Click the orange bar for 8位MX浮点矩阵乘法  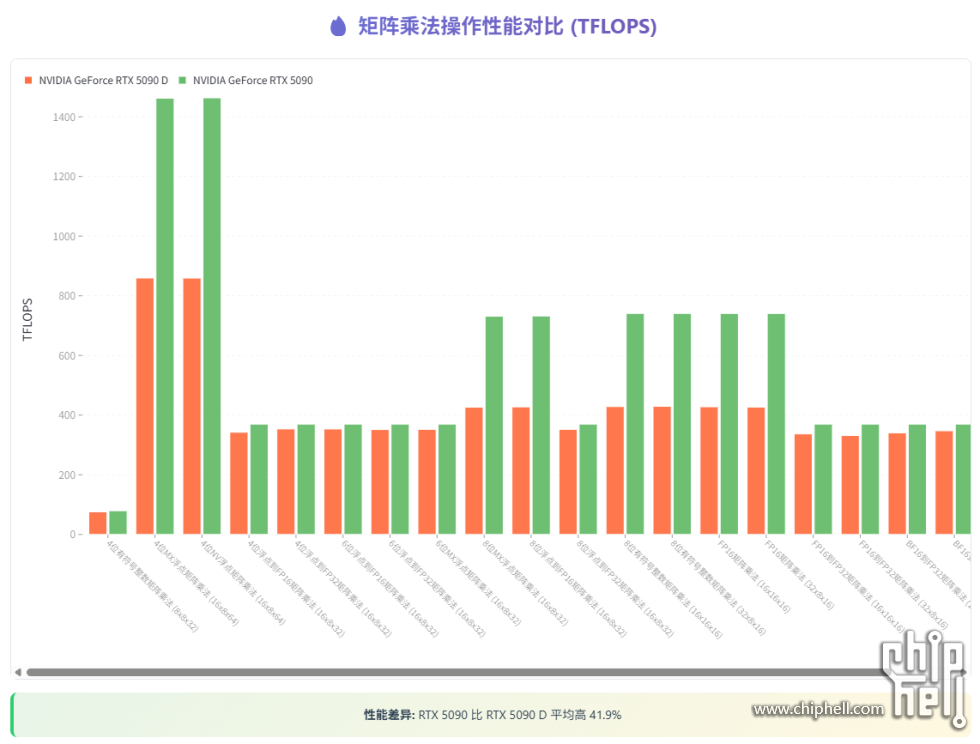pos(474,471)
